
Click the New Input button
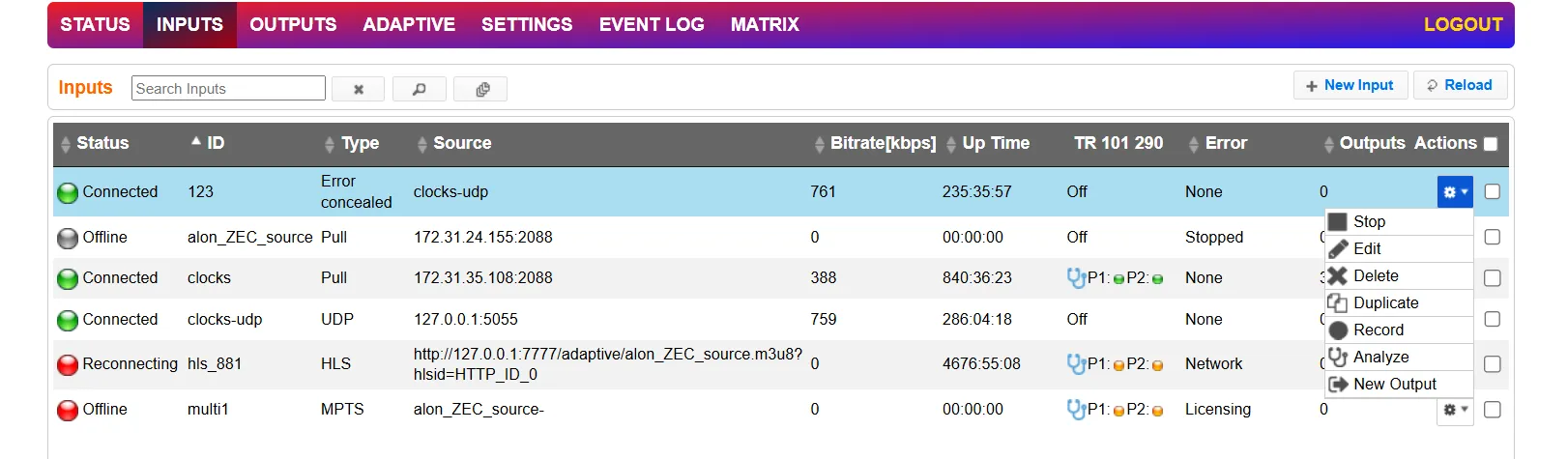click(1350, 85)
